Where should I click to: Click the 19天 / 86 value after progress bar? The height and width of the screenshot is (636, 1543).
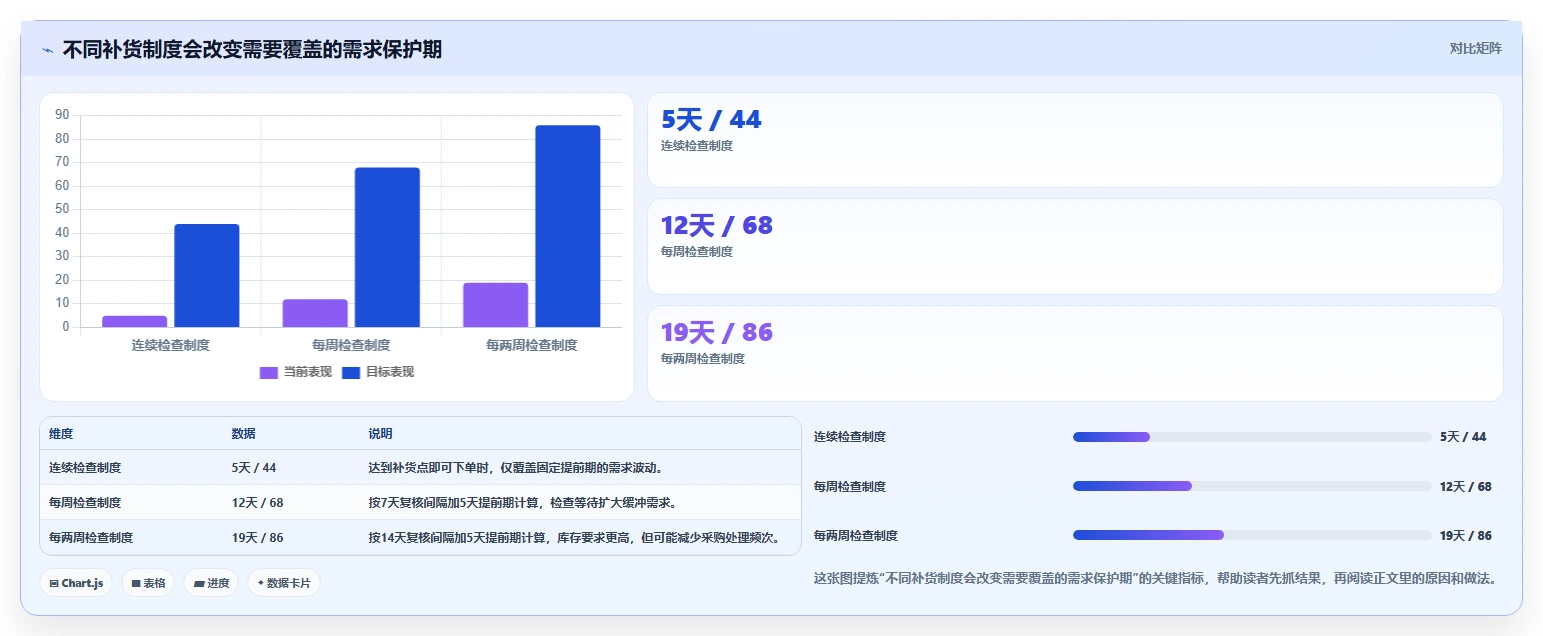click(x=1466, y=536)
